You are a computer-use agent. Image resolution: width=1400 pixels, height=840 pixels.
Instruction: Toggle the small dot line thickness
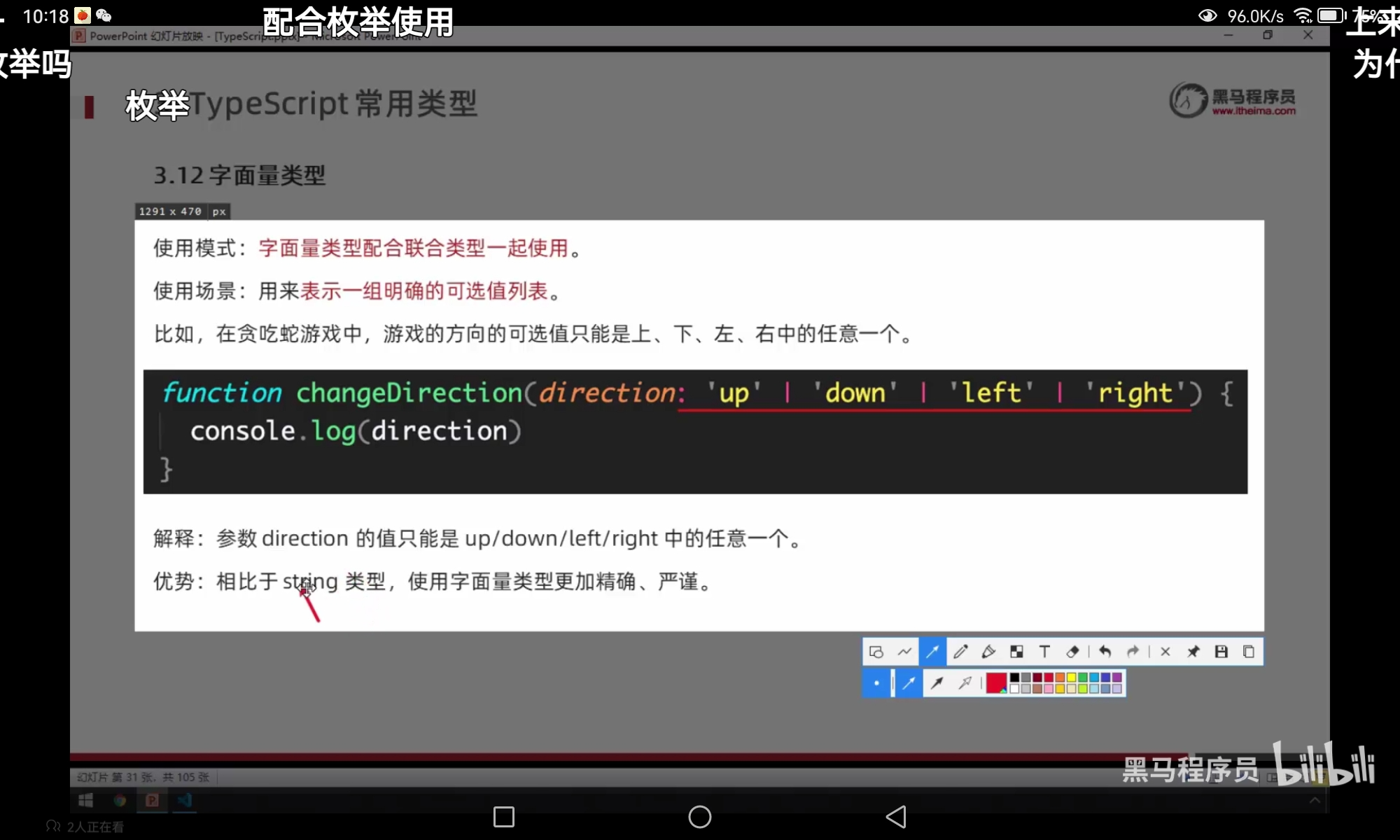click(876, 682)
